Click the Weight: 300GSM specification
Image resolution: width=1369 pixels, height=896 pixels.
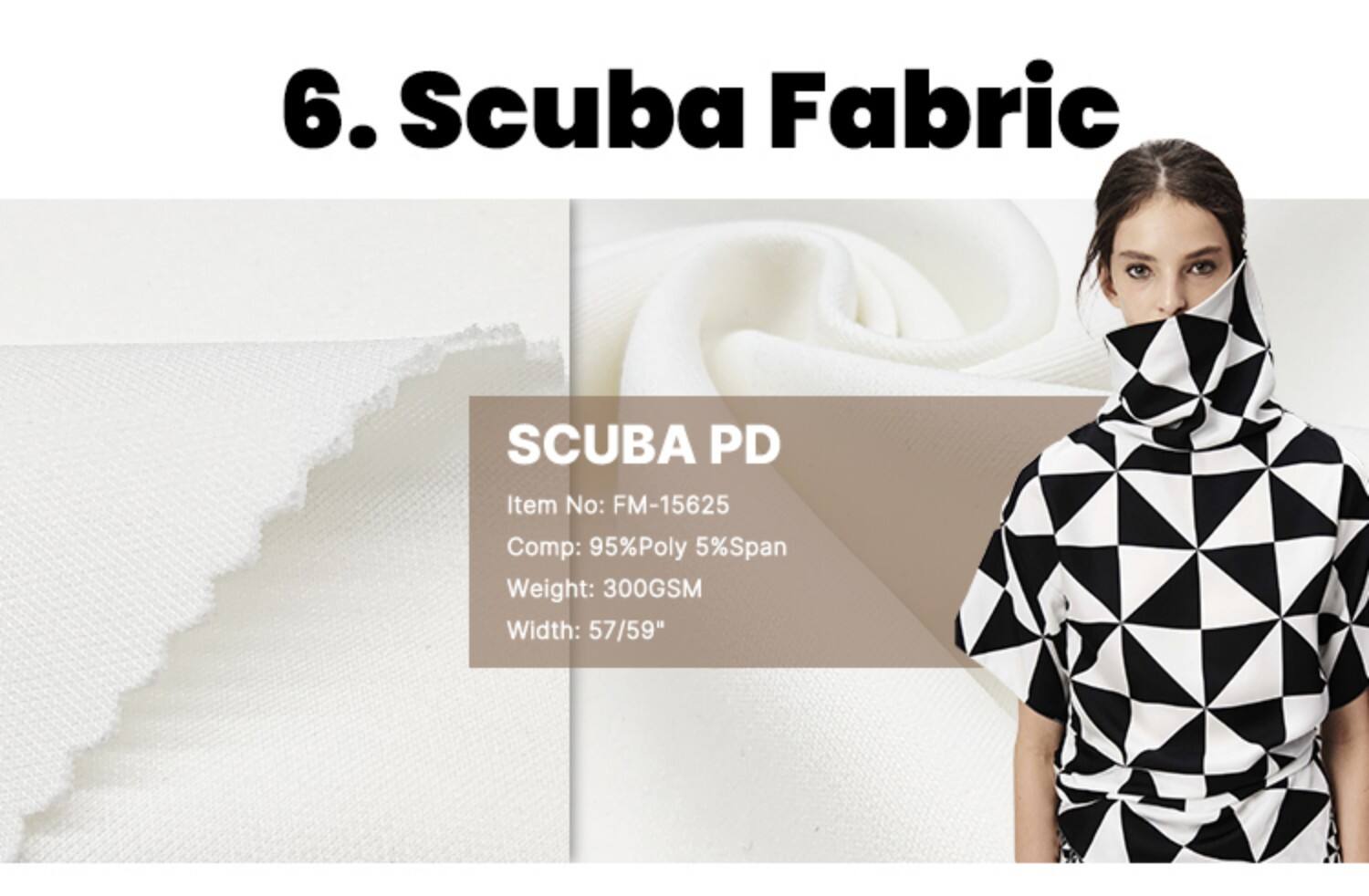(604, 589)
